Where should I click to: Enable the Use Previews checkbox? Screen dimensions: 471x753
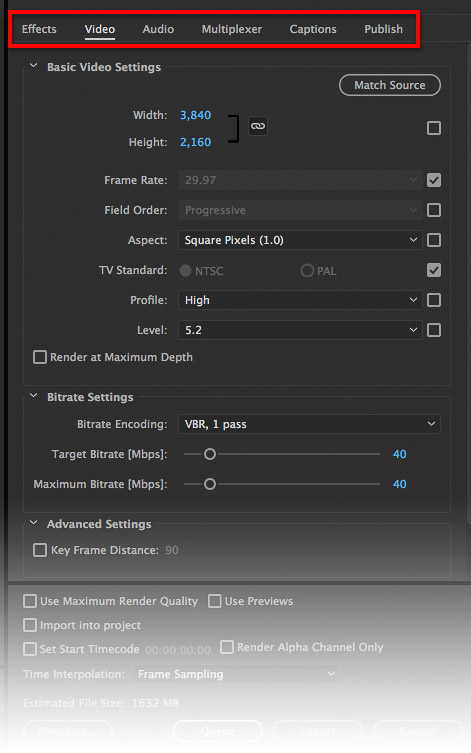tap(215, 601)
